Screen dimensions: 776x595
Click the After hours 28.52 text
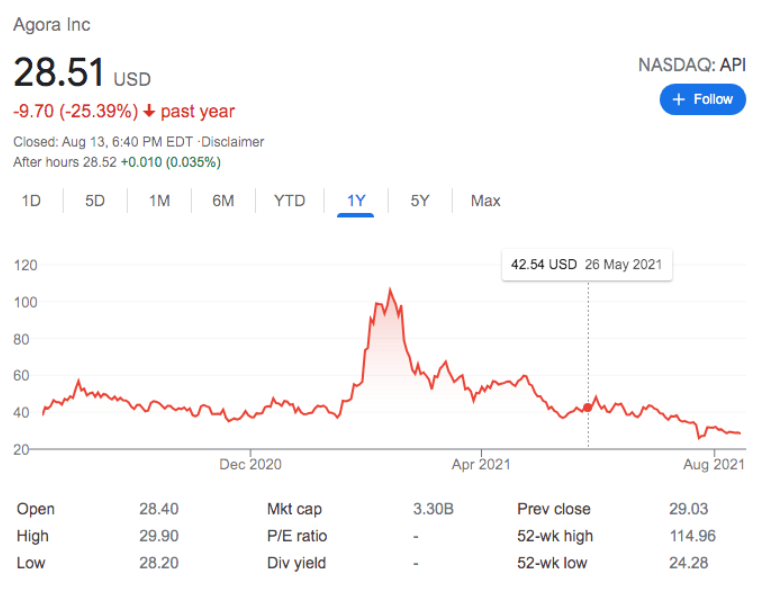tap(65, 162)
